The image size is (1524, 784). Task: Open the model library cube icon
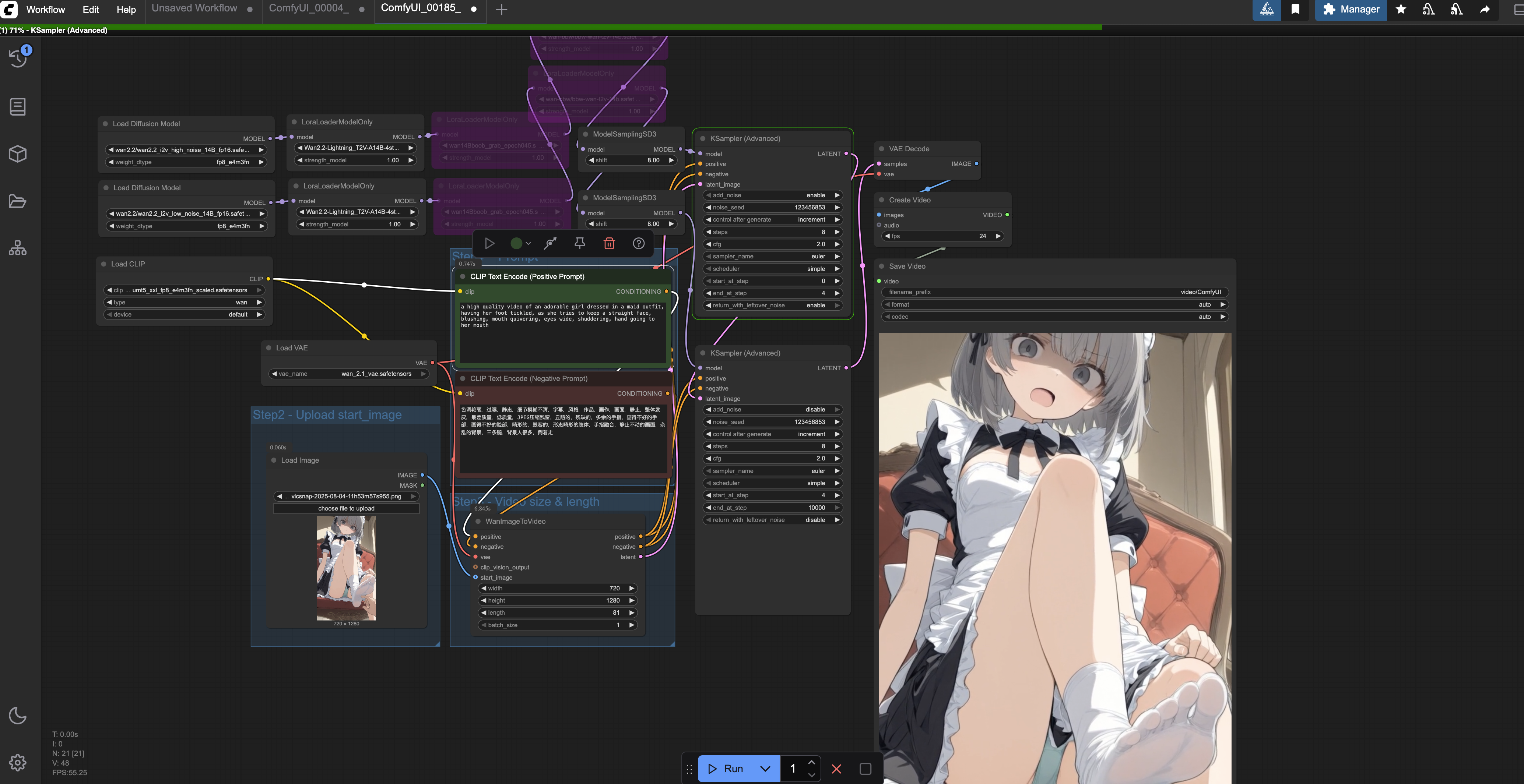[18, 154]
